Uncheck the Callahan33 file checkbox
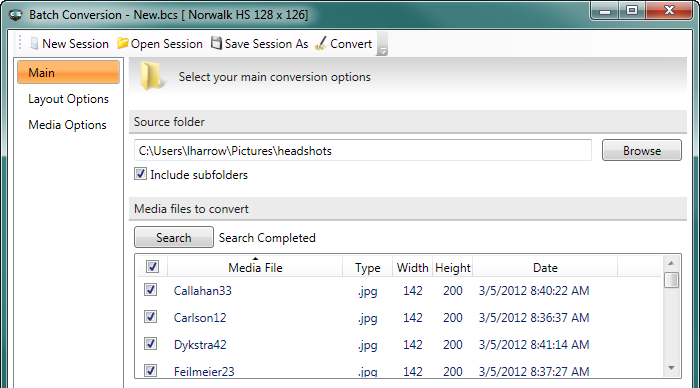The image size is (700, 388). pyautogui.click(x=150, y=290)
